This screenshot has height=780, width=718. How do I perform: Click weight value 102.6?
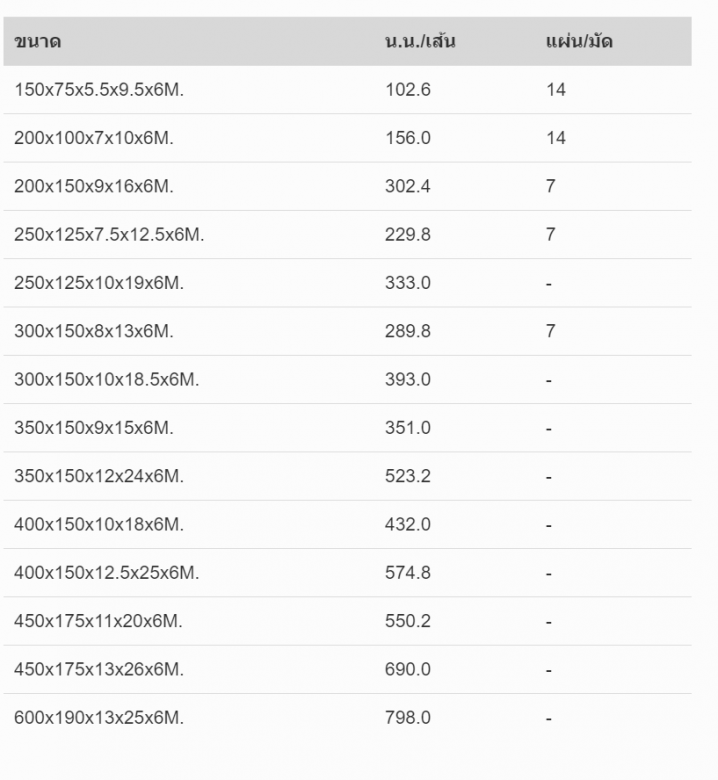(x=408, y=90)
